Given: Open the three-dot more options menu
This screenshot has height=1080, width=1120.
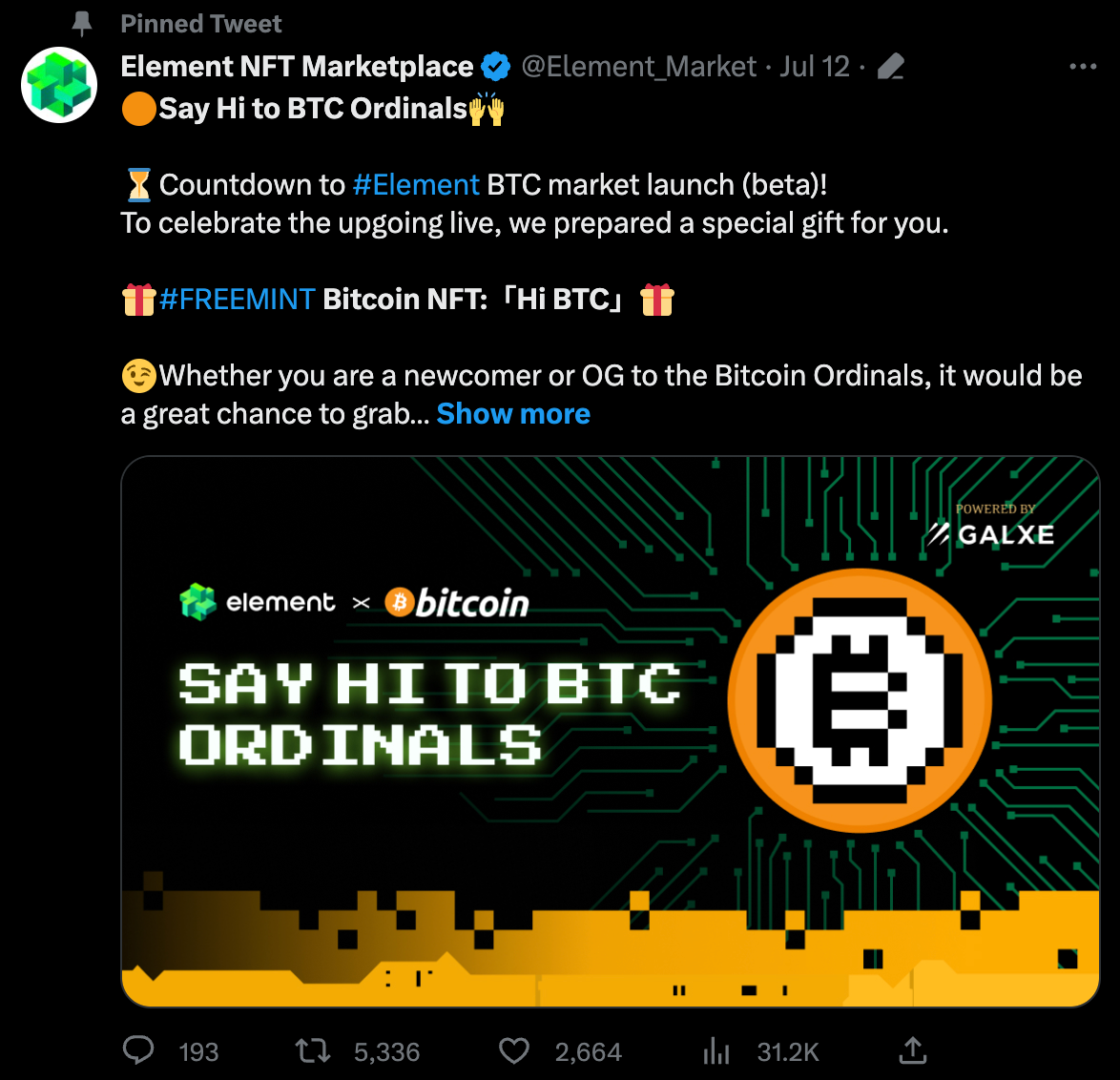Looking at the screenshot, I should point(1083,67).
